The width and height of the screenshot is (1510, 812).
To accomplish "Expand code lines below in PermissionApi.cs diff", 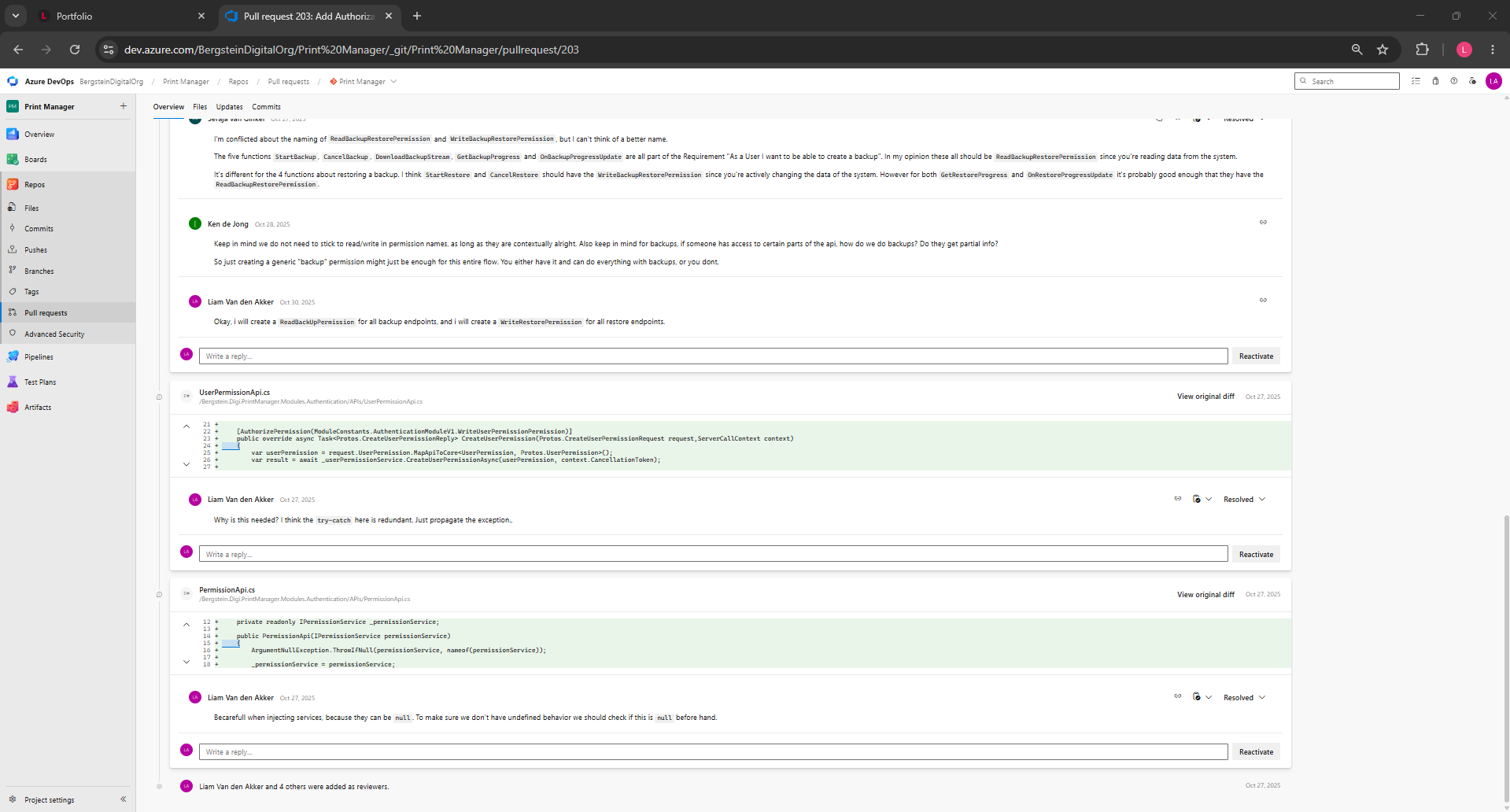I will (x=186, y=662).
